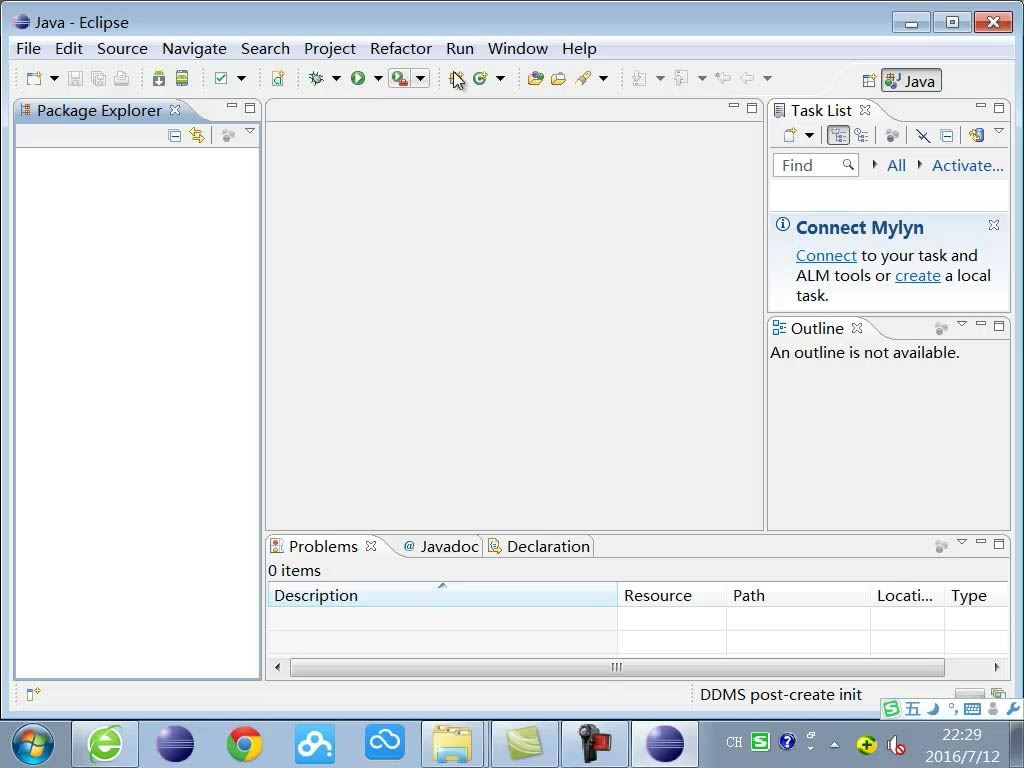
Task: Open Android SDK Manager icon
Action: point(159,78)
